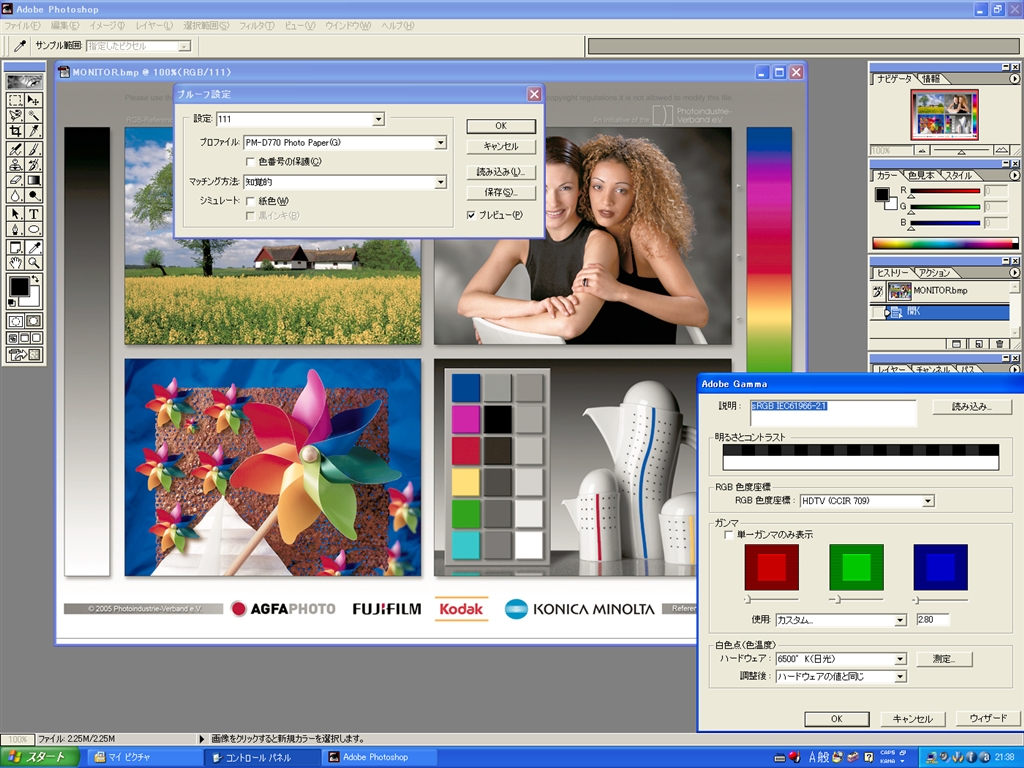
Task: Select the Pen tool
Action: click(x=15, y=229)
